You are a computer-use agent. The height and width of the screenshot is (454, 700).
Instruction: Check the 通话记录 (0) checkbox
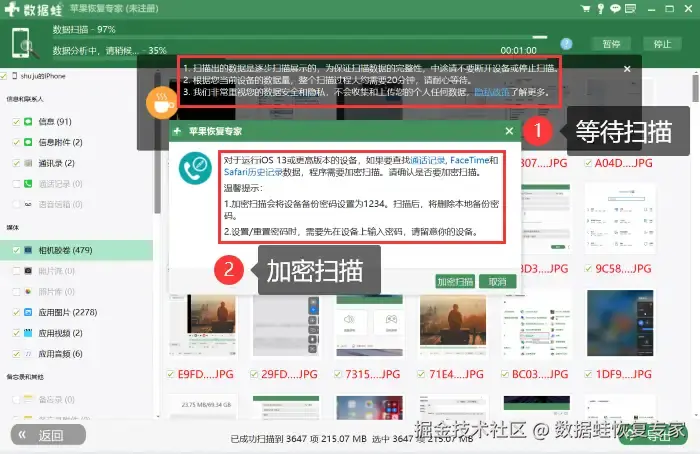pyautogui.click(x=16, y=184)
